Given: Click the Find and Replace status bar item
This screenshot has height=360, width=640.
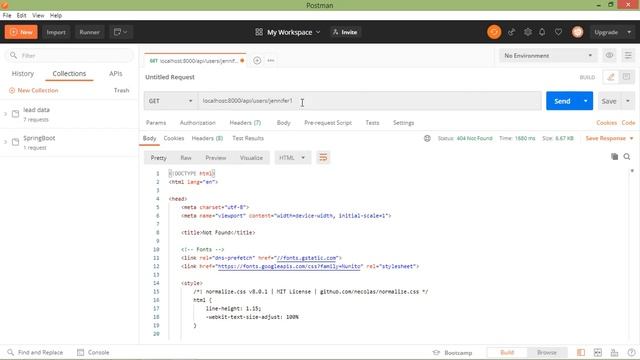Looking at the screenshot, I should [35, 352].
